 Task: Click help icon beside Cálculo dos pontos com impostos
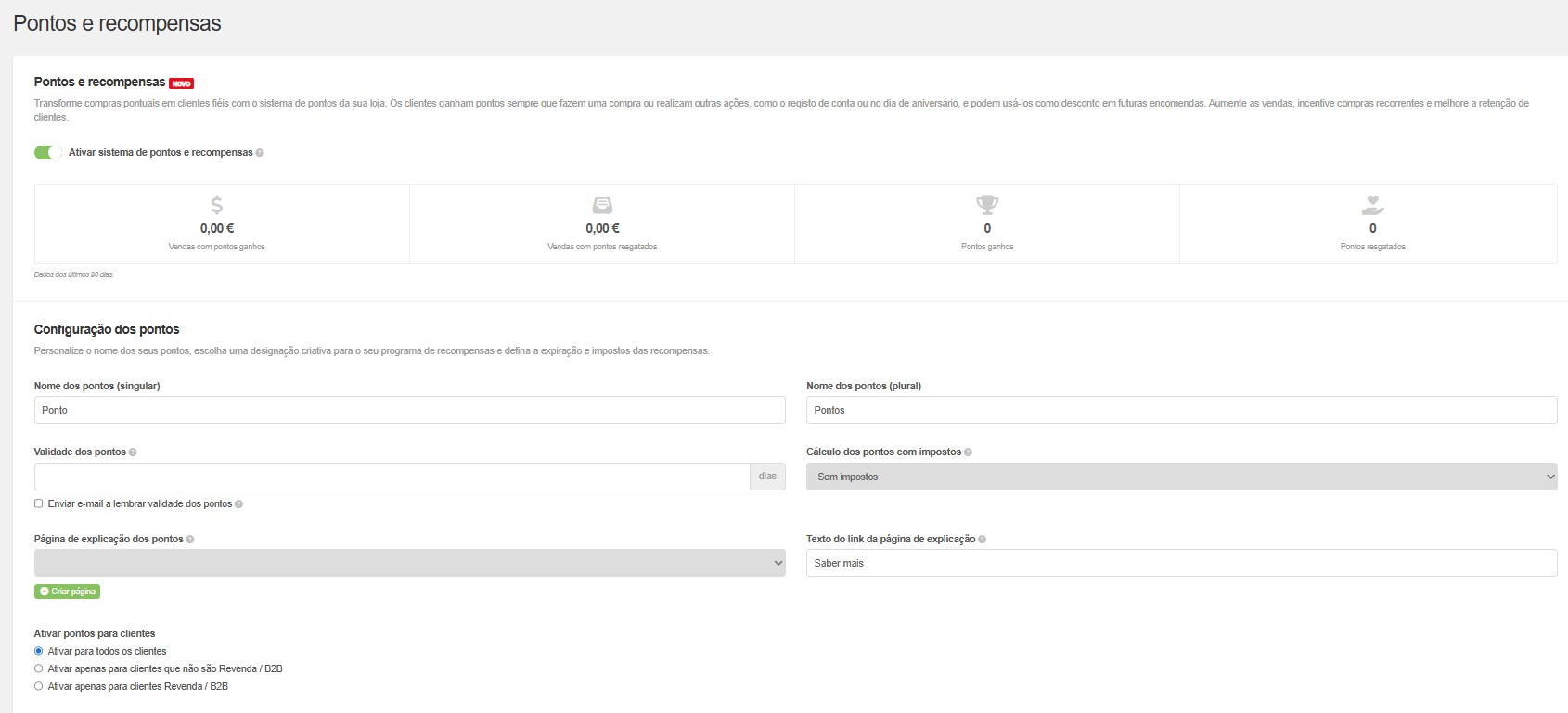968,452
